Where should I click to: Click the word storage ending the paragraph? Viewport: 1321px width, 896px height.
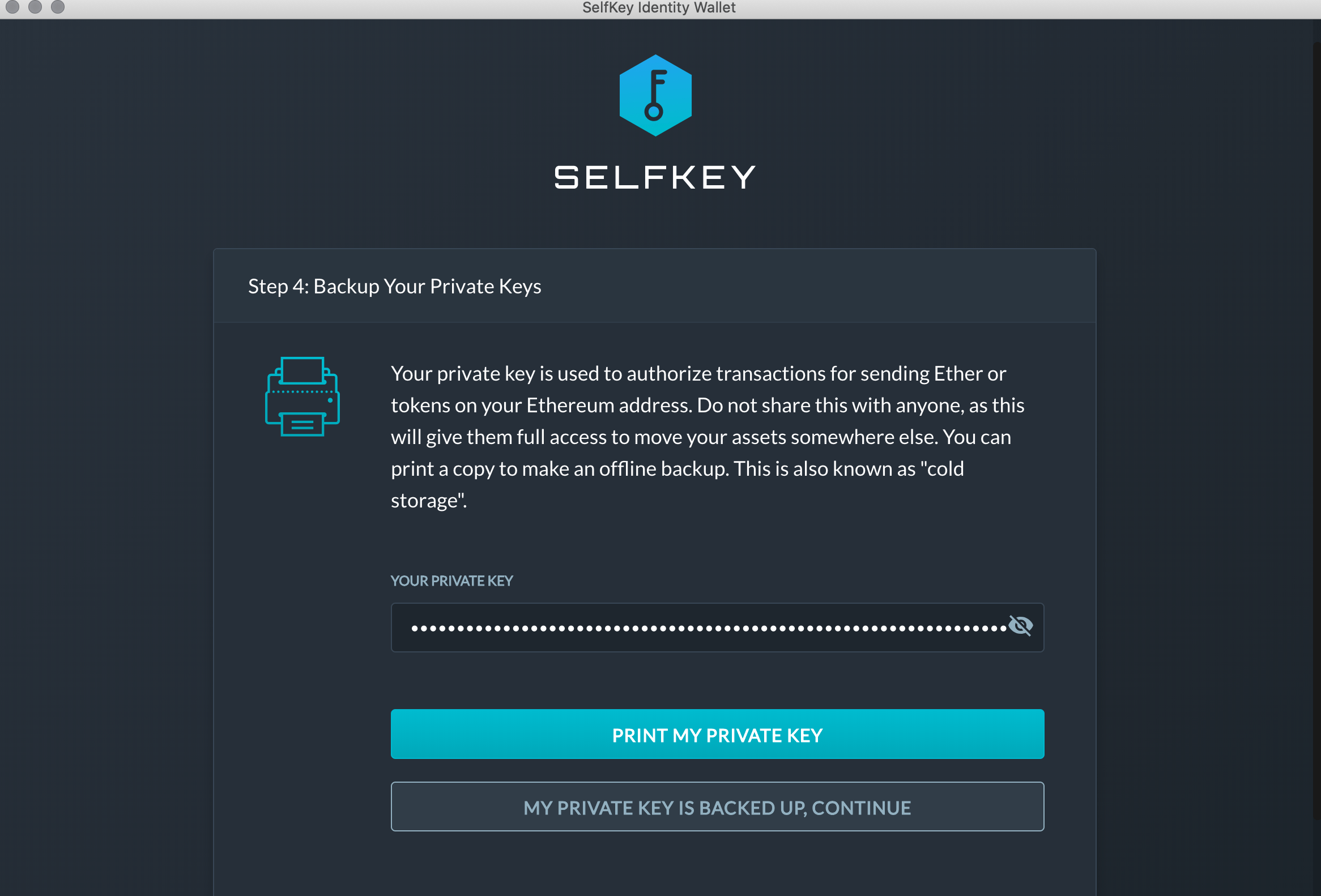click(429, 501)
